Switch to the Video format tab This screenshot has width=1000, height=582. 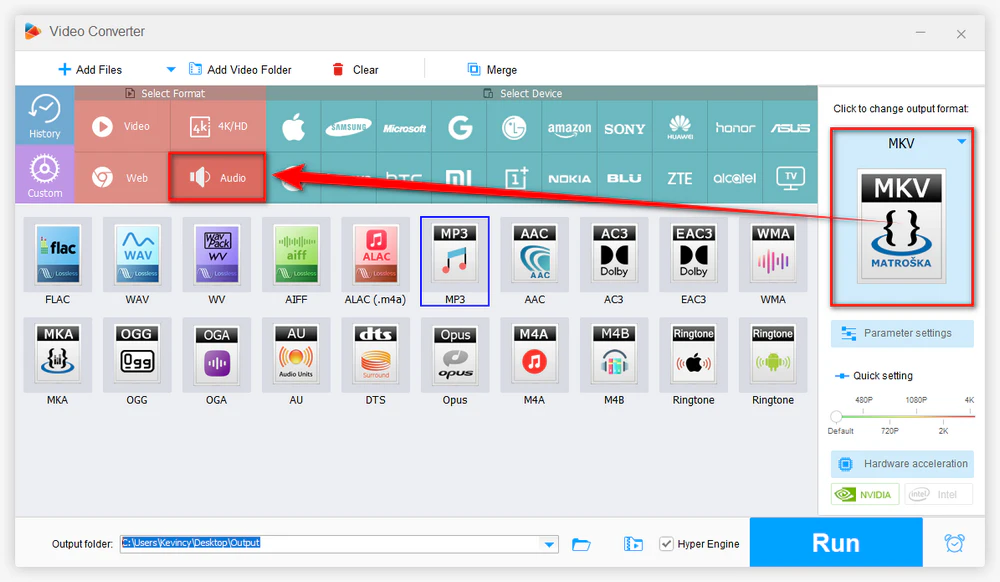click(122, 126)
